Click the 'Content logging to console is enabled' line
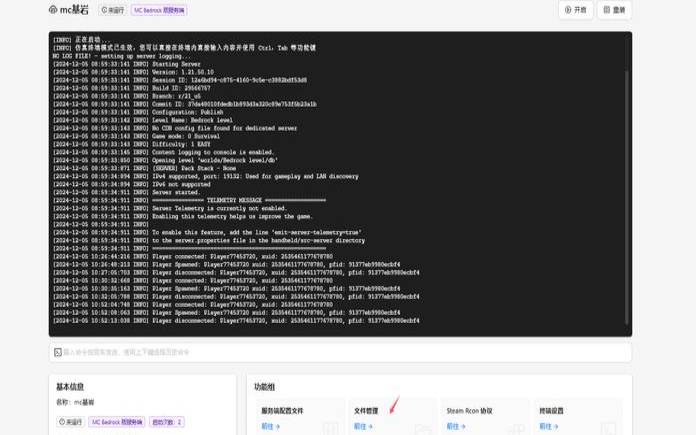 (163, 152)
